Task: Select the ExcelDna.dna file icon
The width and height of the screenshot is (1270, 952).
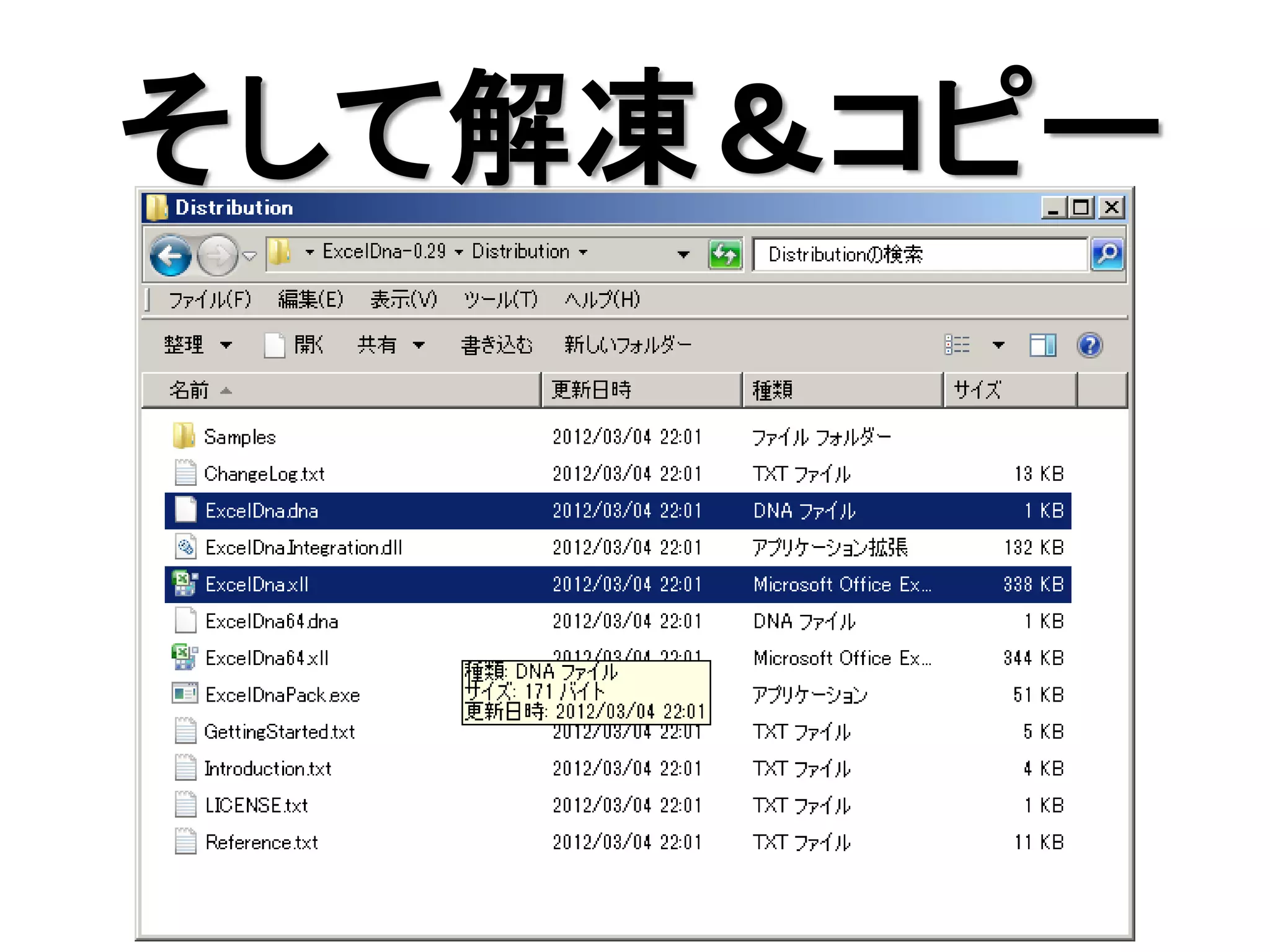Action: (185, 509)
